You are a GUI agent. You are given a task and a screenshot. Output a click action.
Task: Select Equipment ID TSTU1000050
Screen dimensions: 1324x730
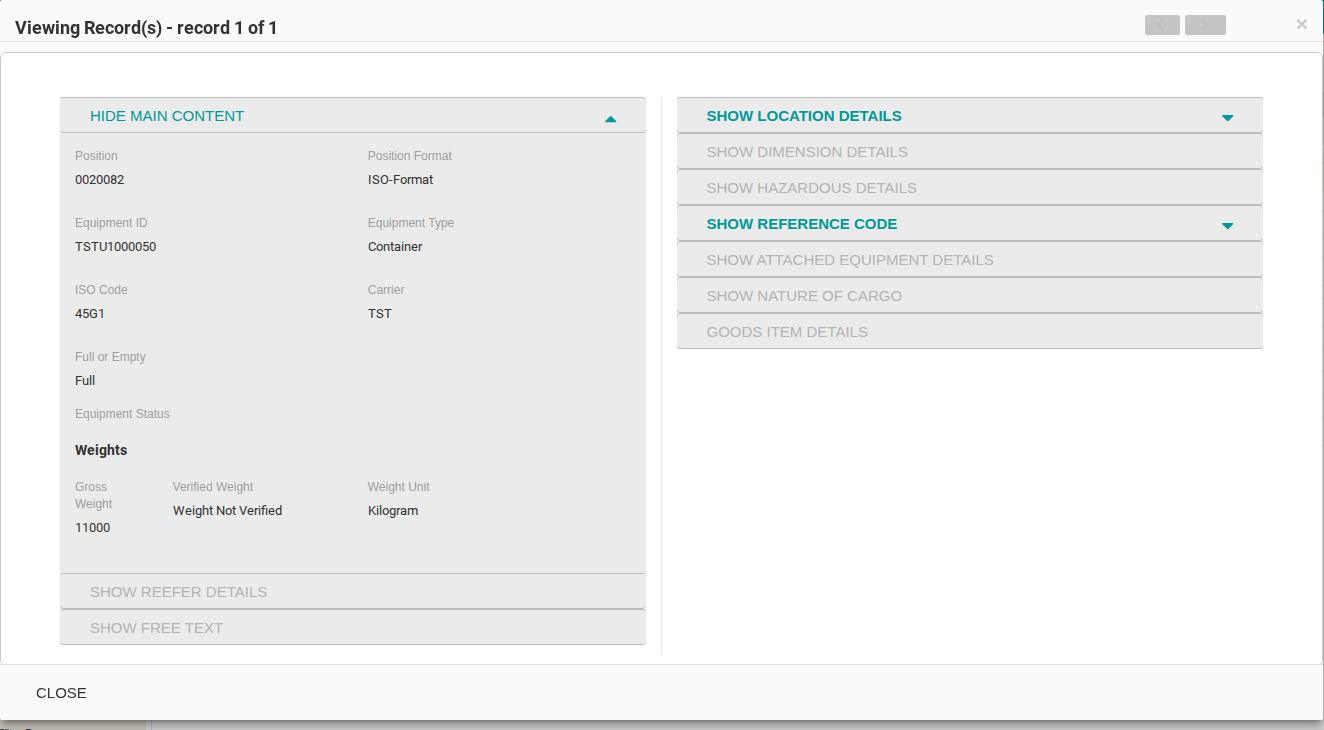(116, 247)
